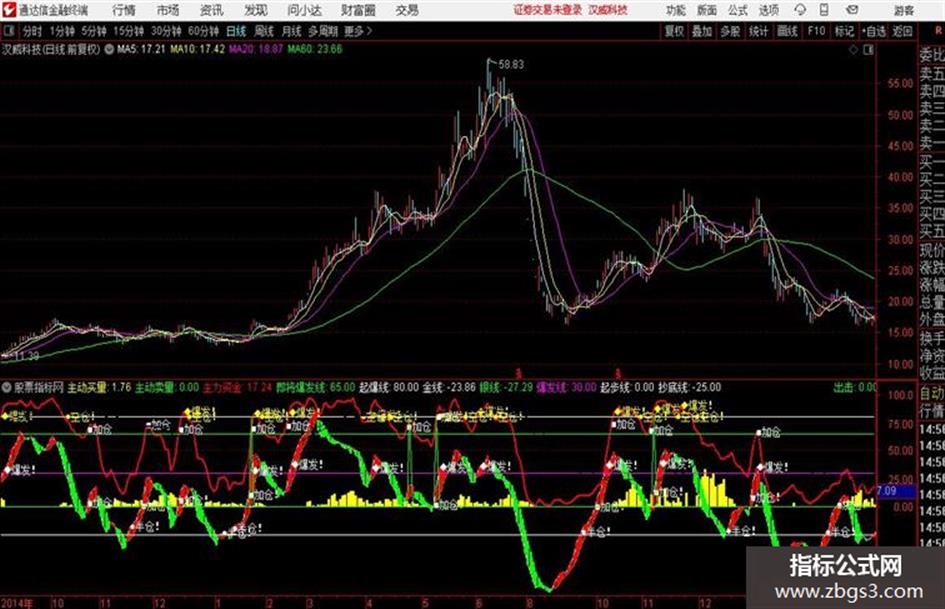The height and width of the screenshot is (609, 945).
Task: Open the 交易 menu
Action: (x=407, y=10)
